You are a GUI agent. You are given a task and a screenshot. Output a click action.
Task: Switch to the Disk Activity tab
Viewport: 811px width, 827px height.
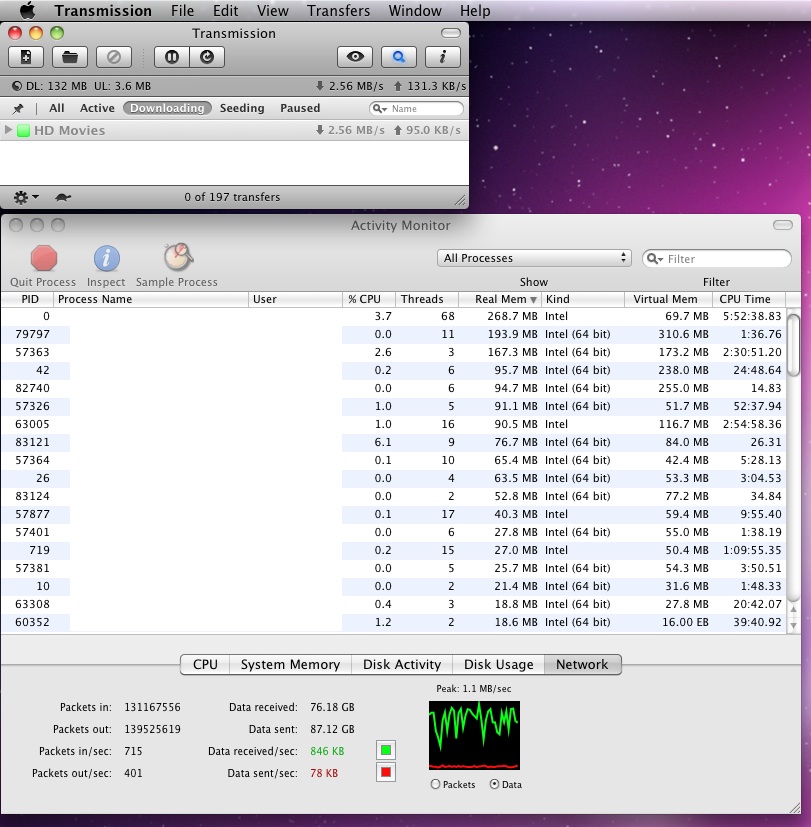click(x=402, y=665)
